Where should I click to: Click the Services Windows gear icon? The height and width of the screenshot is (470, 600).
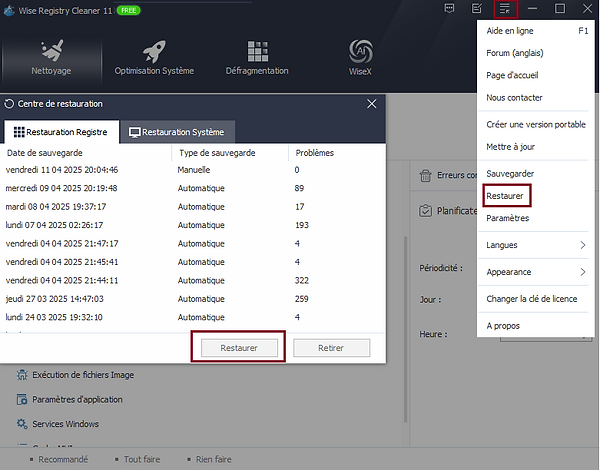[x=22, y=424]
